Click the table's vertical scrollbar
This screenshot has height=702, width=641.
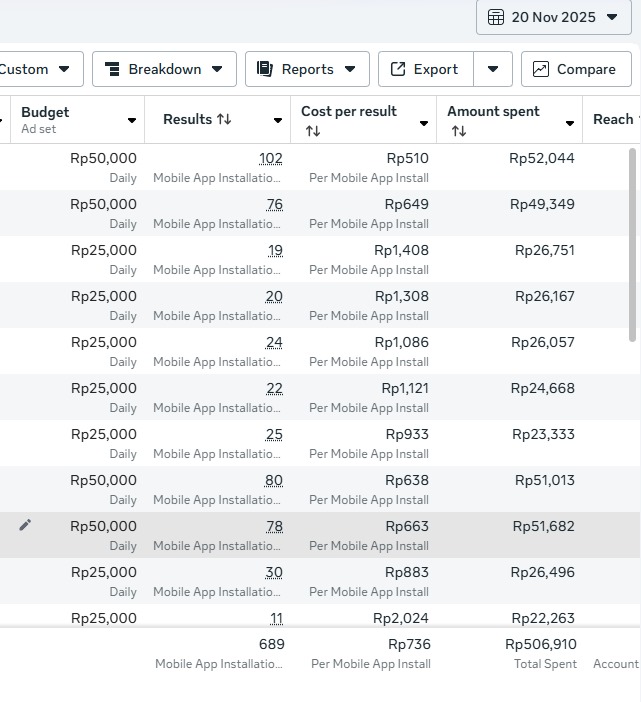point(632,245)
